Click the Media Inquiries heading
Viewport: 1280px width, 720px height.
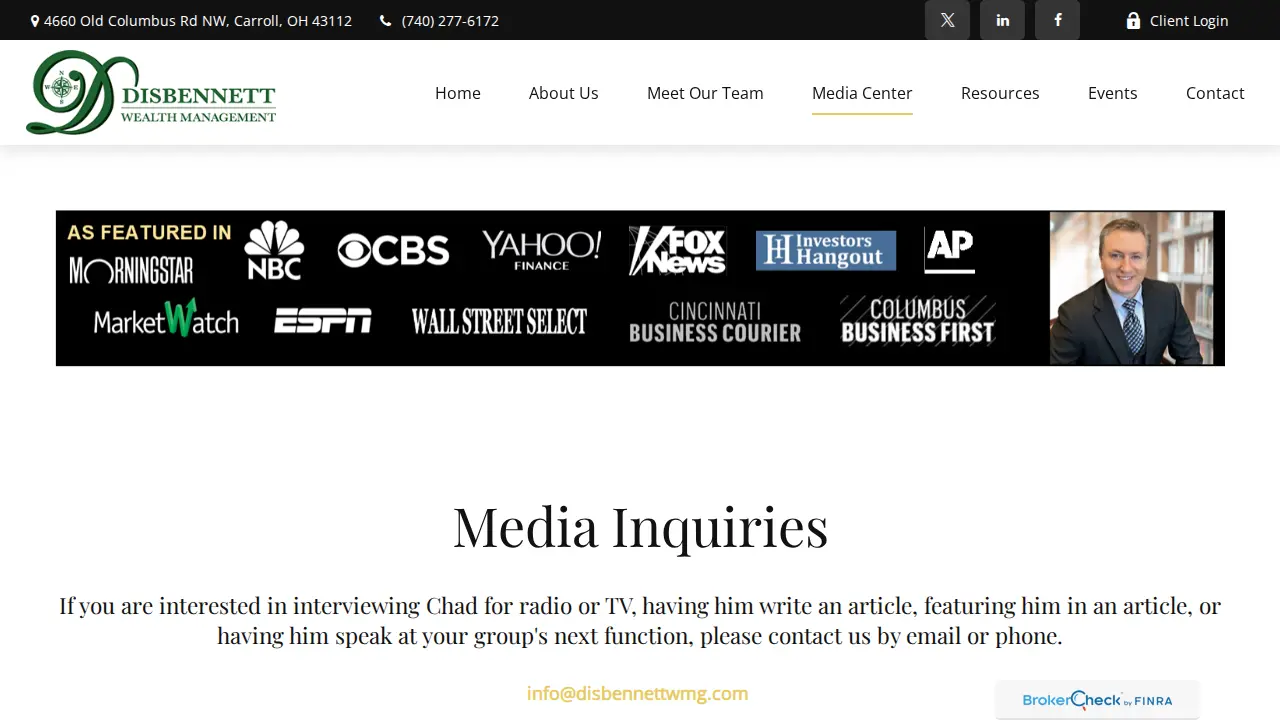click(640, 527)
